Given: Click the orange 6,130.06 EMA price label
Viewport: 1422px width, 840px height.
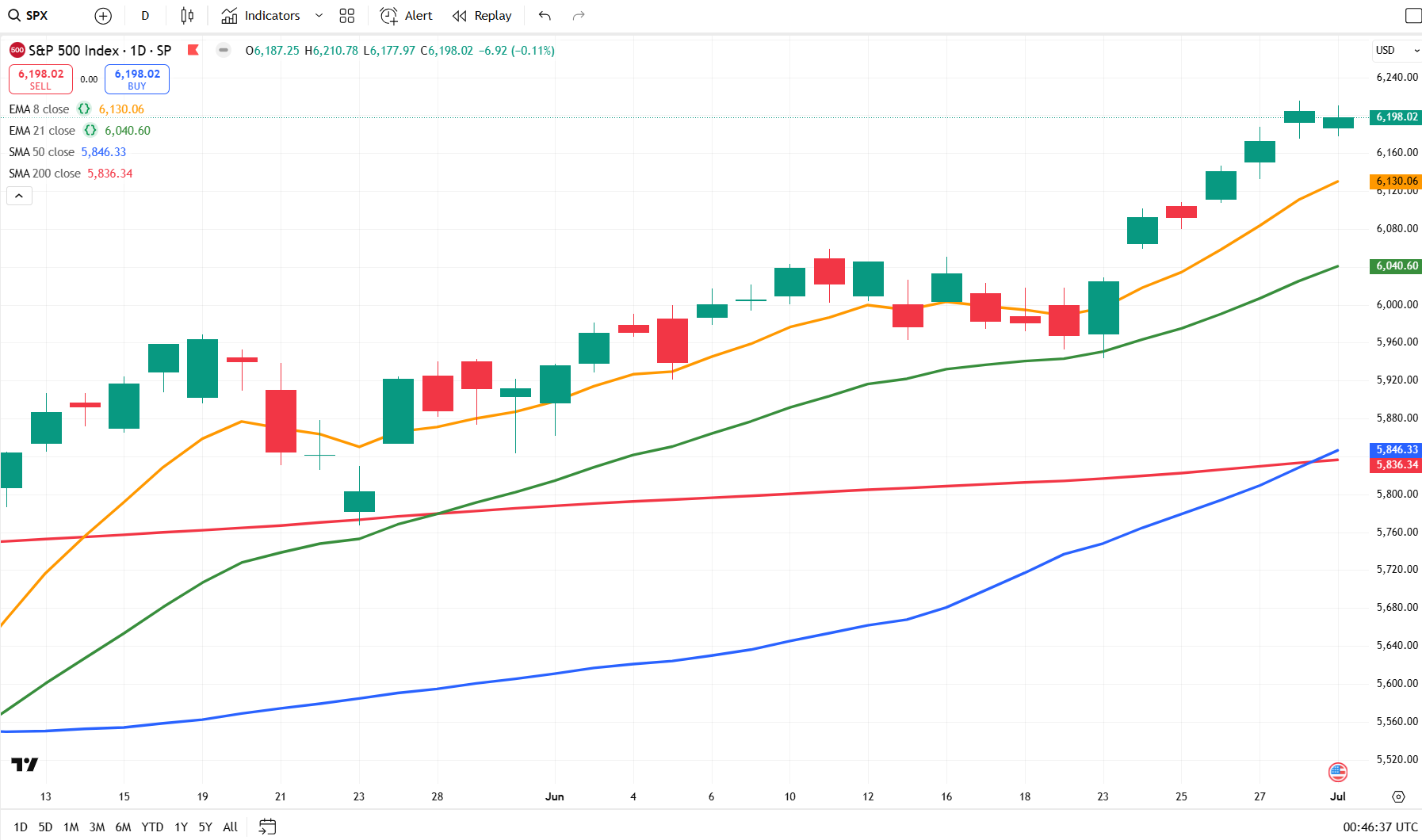Looking at the screenshot, I should tap(1396, 181).
